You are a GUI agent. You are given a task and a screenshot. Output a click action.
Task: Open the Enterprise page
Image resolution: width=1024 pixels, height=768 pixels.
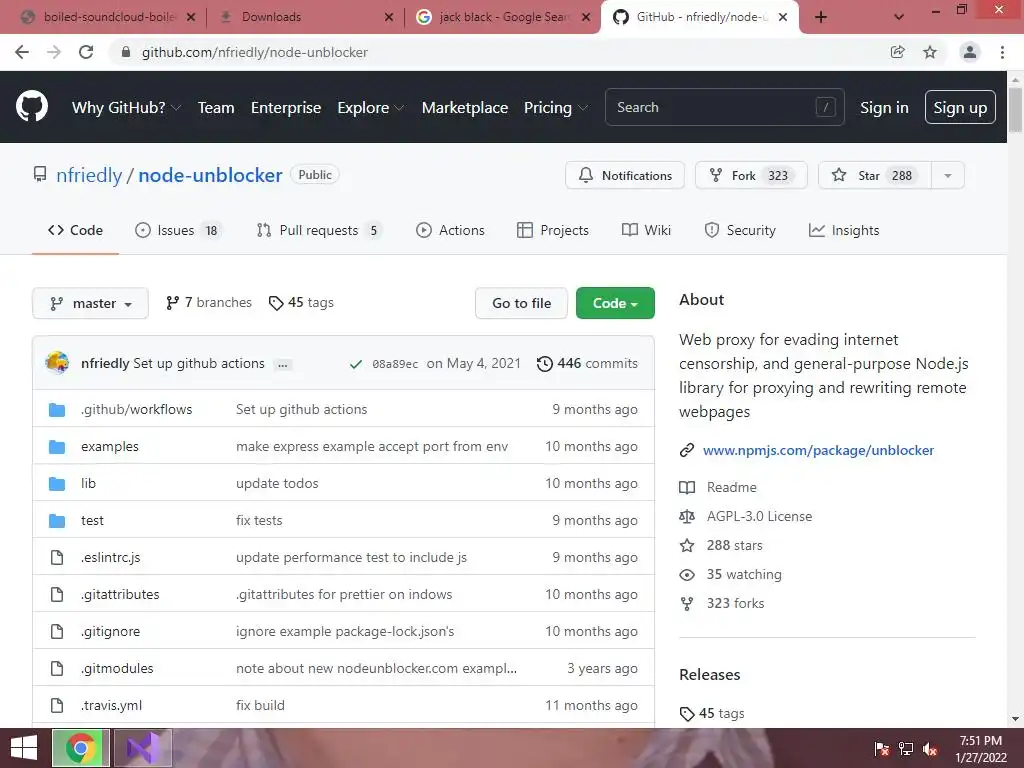point(286,107)
